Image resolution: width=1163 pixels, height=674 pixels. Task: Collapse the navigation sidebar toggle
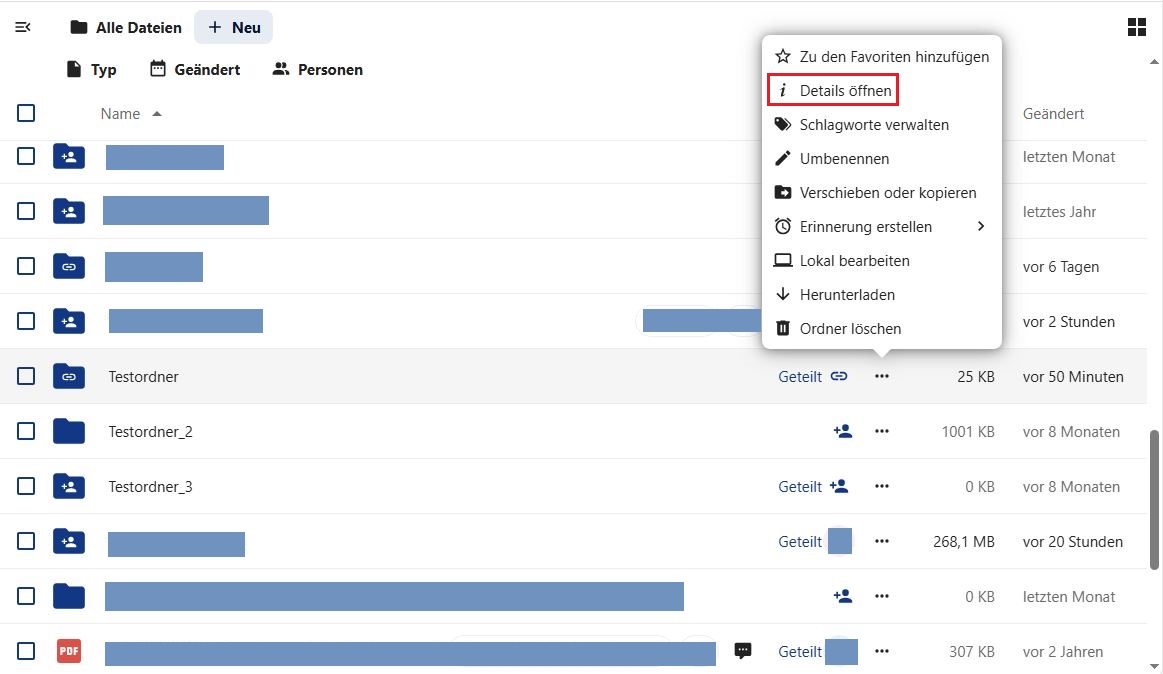click(x=23, y=27)
